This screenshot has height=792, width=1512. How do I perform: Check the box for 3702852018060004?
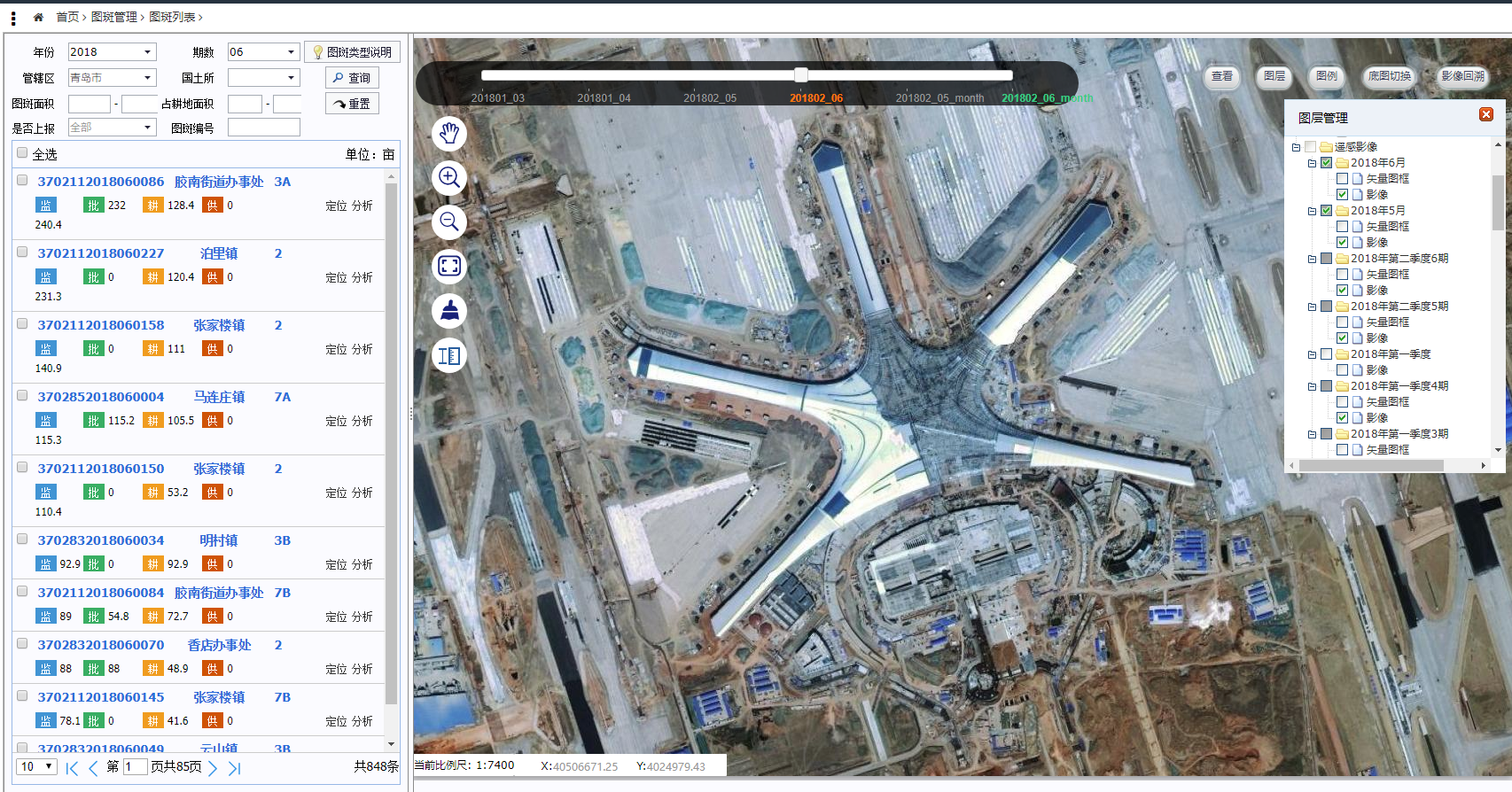22,395
